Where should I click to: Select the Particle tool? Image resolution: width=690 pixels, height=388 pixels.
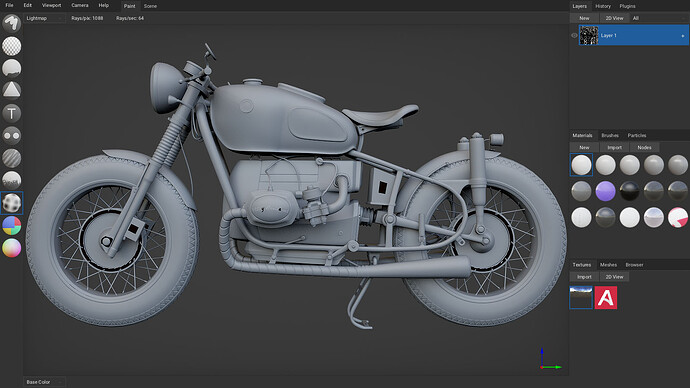(x=11, y=180)
